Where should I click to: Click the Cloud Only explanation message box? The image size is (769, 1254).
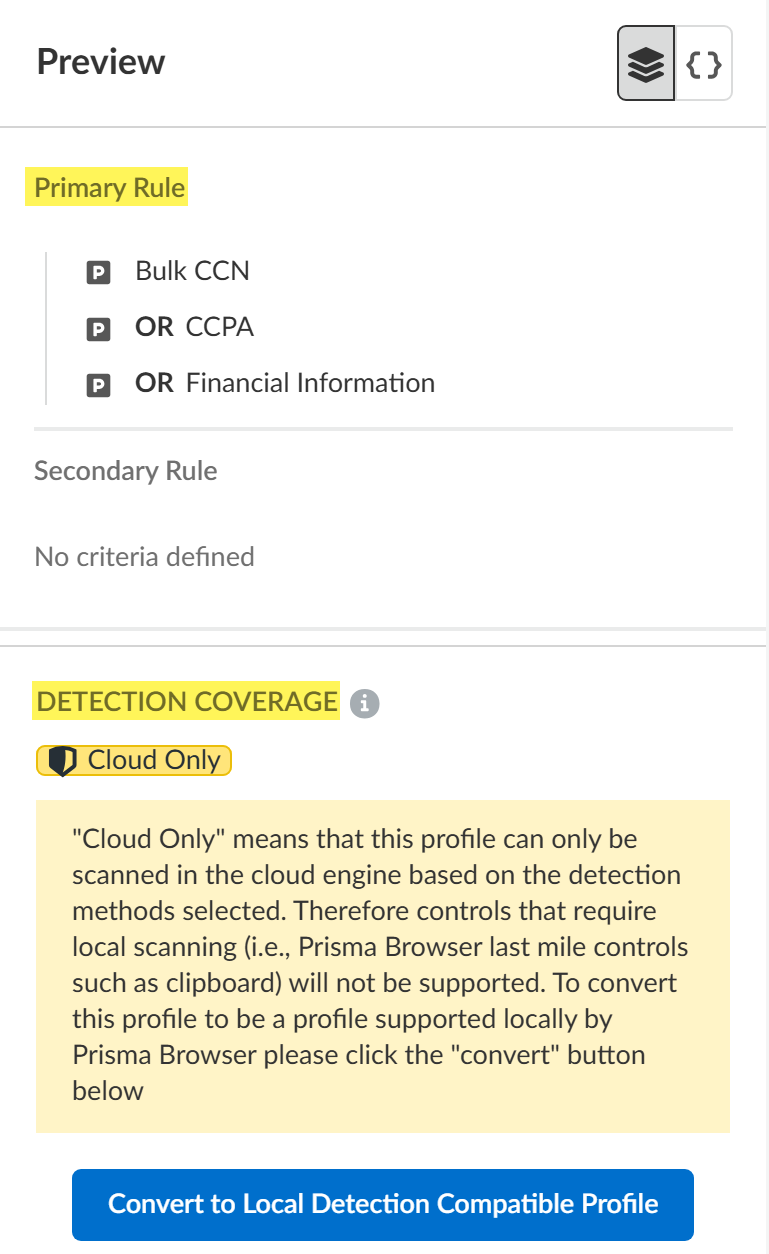(x=382, y=966)
